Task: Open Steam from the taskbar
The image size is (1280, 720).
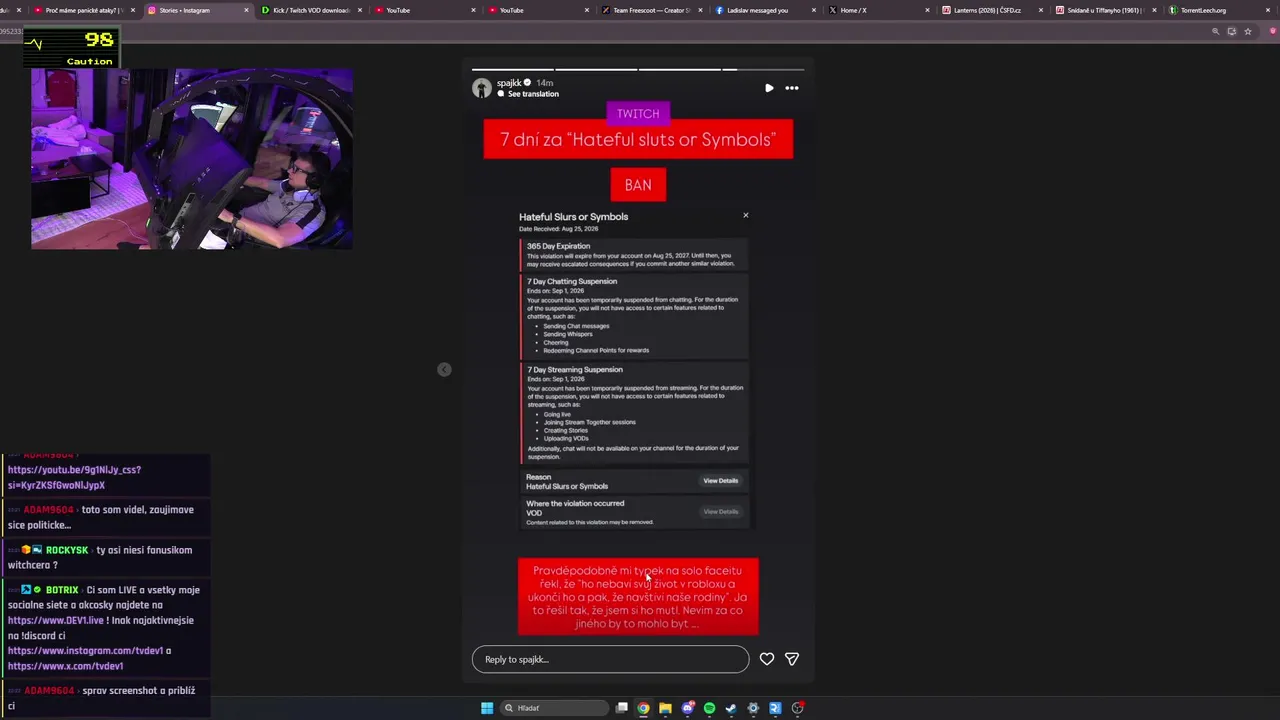Action: coord(731,708)
